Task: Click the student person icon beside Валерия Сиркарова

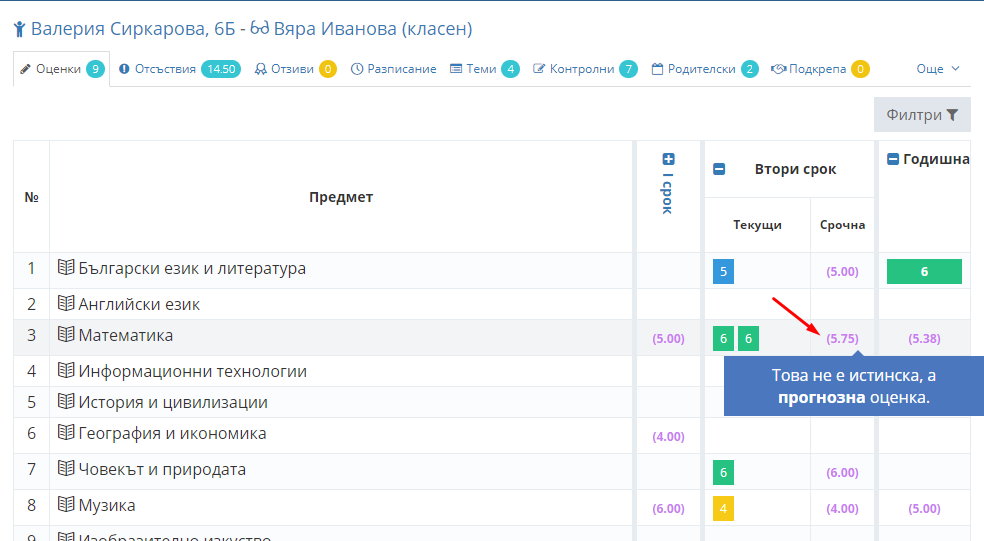Action: click(x=19, y=29)
